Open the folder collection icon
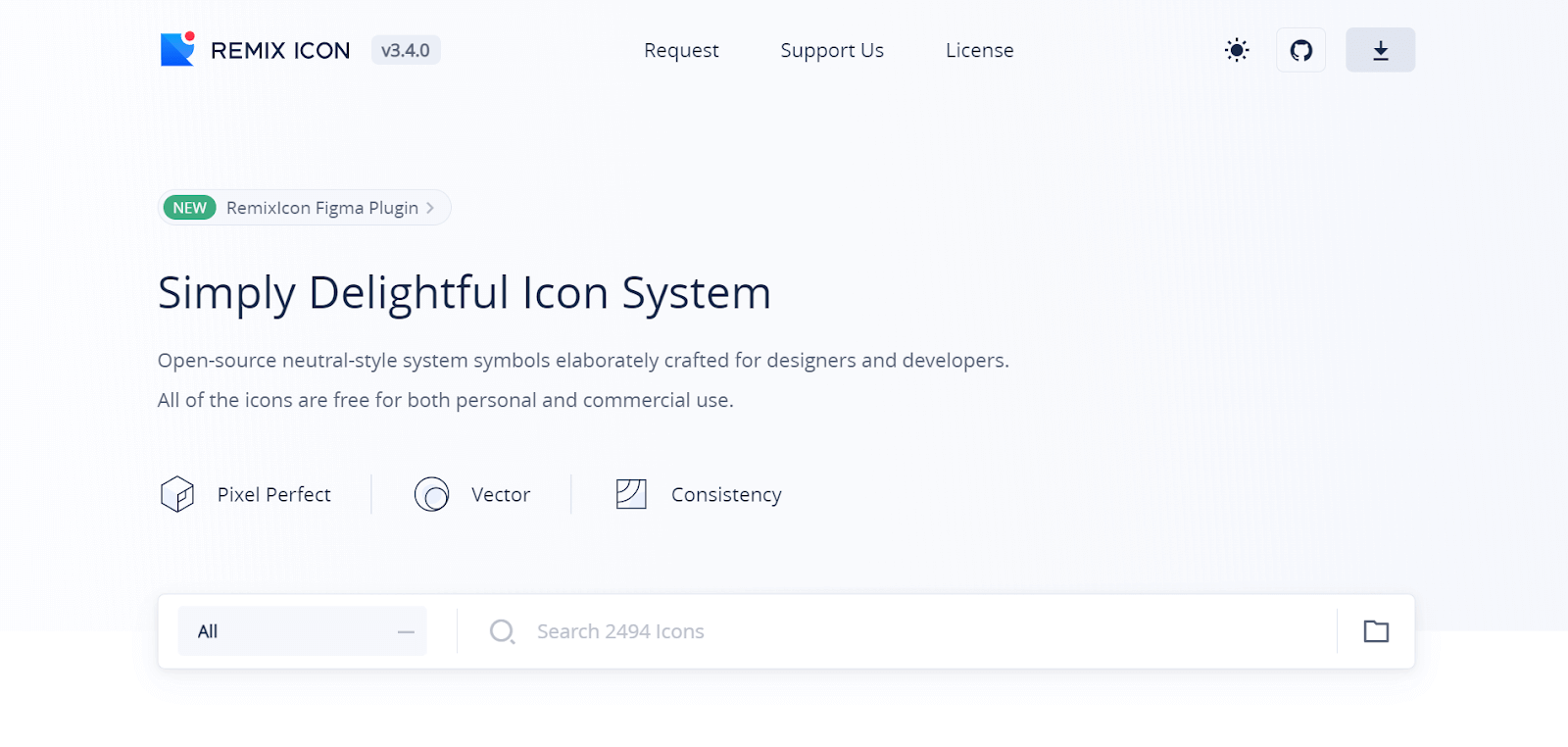This screenshot has height=747, width=1568. 1376,631
